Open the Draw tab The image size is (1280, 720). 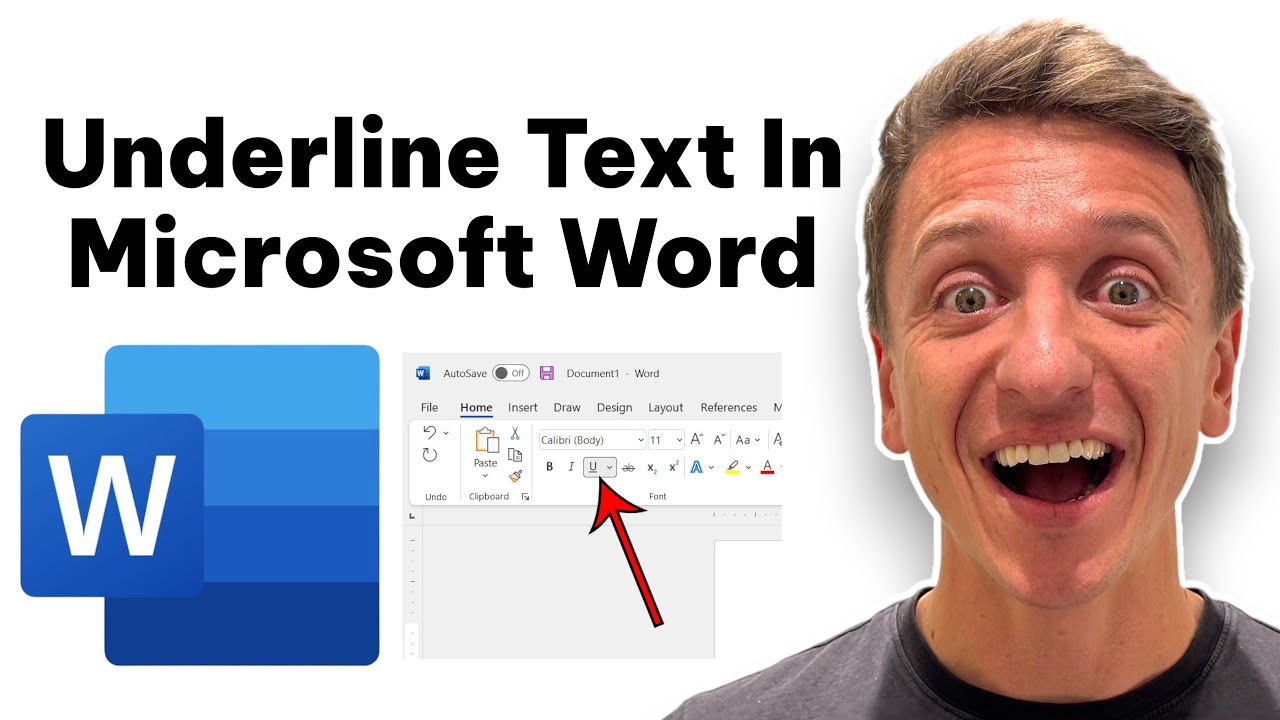(567, 407)
